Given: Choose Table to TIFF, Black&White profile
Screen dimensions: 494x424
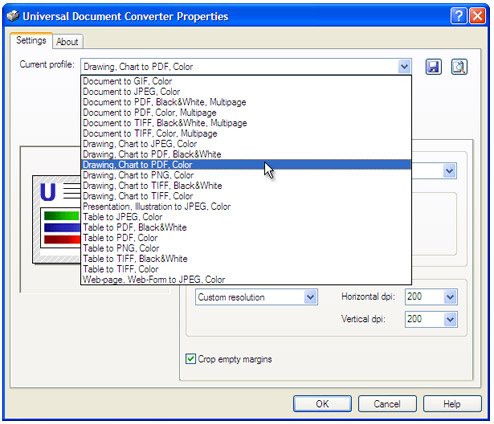Looking at the screenshot, I should 246,259.
